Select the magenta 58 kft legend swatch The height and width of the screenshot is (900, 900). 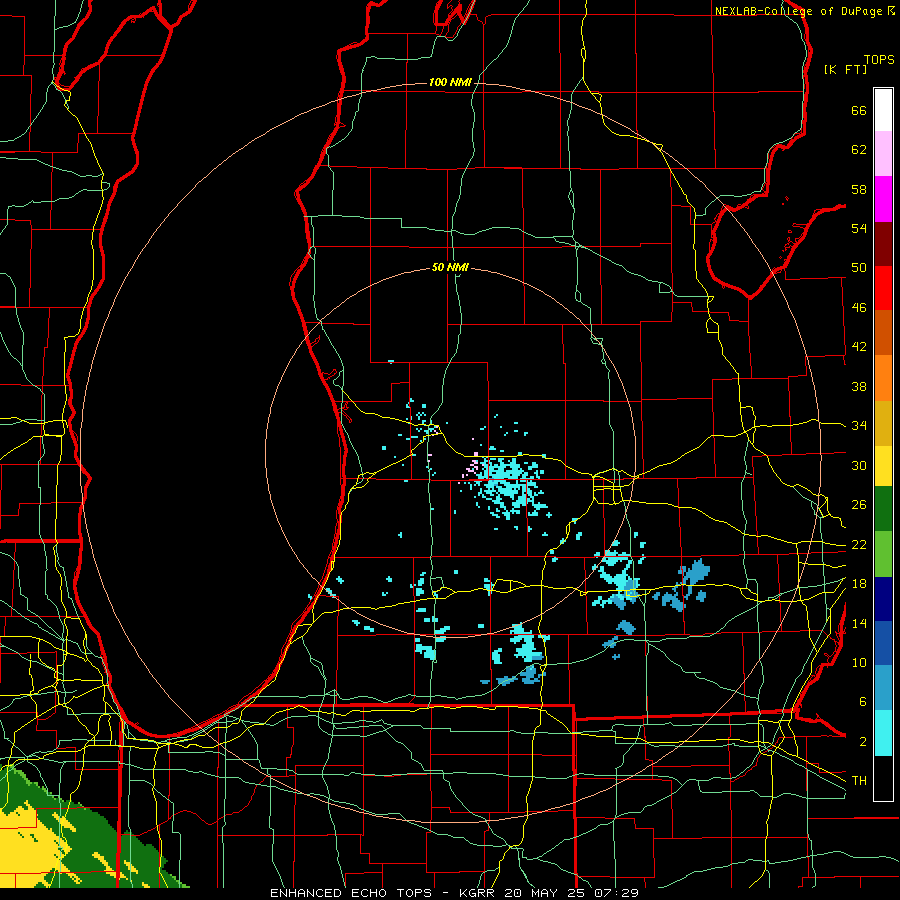(x=883, y=199)
